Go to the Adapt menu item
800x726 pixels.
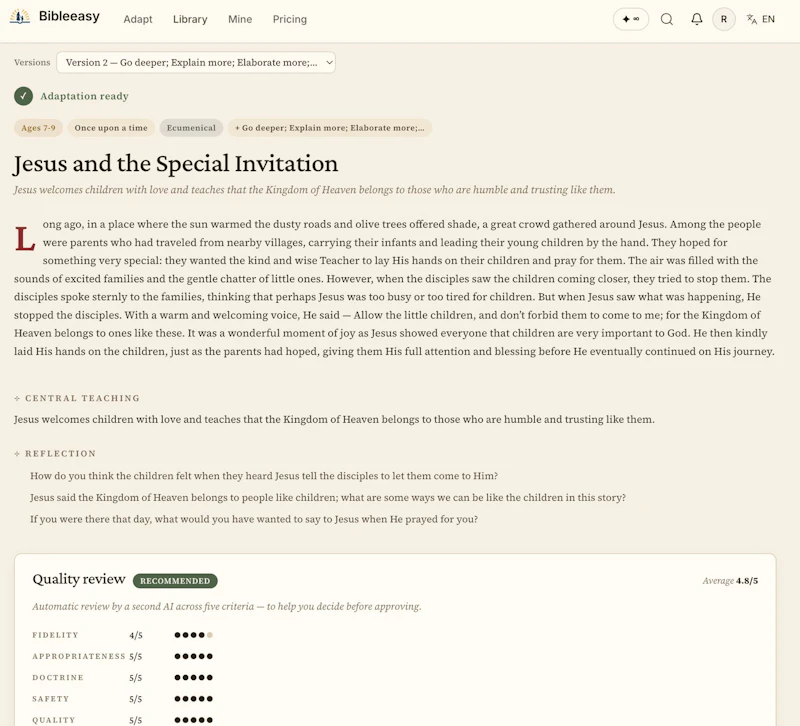(x=138, y=19)
